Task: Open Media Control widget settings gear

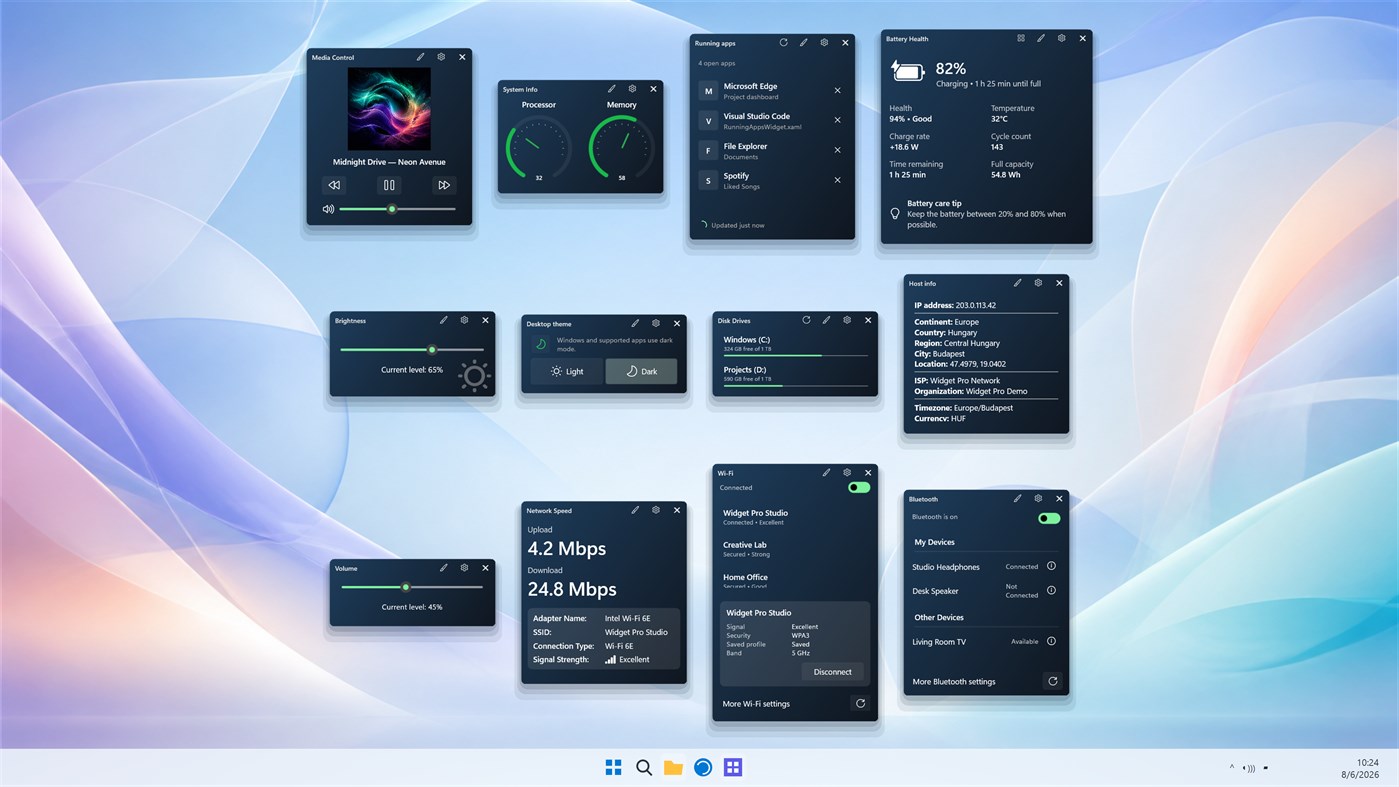Action: point(441,57)
